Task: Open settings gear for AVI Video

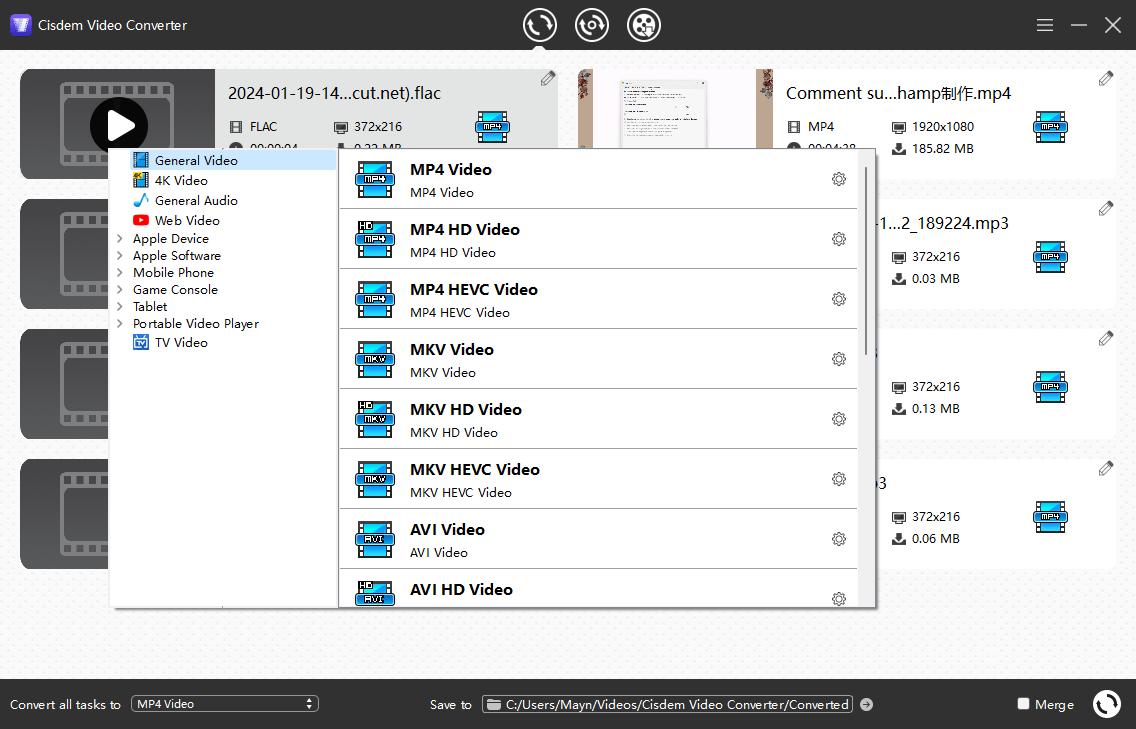Action: [x=839, y=539]
